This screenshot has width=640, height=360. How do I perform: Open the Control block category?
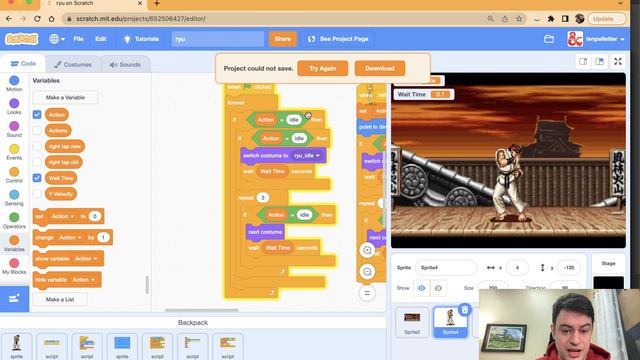point(14,175)
